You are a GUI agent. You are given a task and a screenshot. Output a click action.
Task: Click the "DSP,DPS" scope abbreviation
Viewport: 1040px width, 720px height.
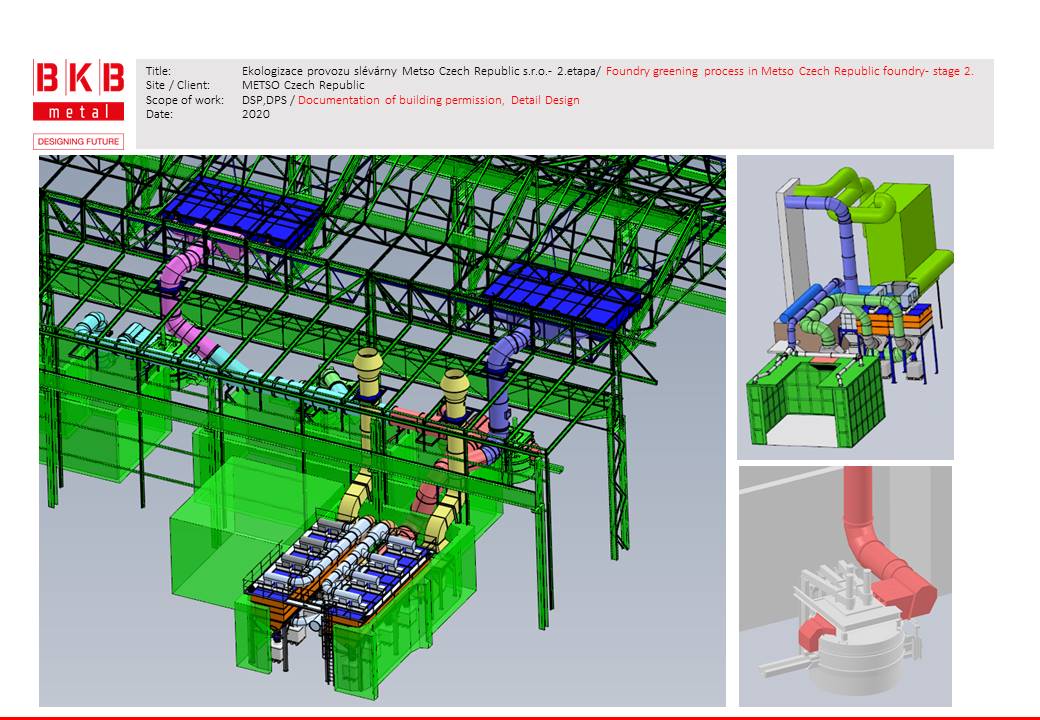264,100
